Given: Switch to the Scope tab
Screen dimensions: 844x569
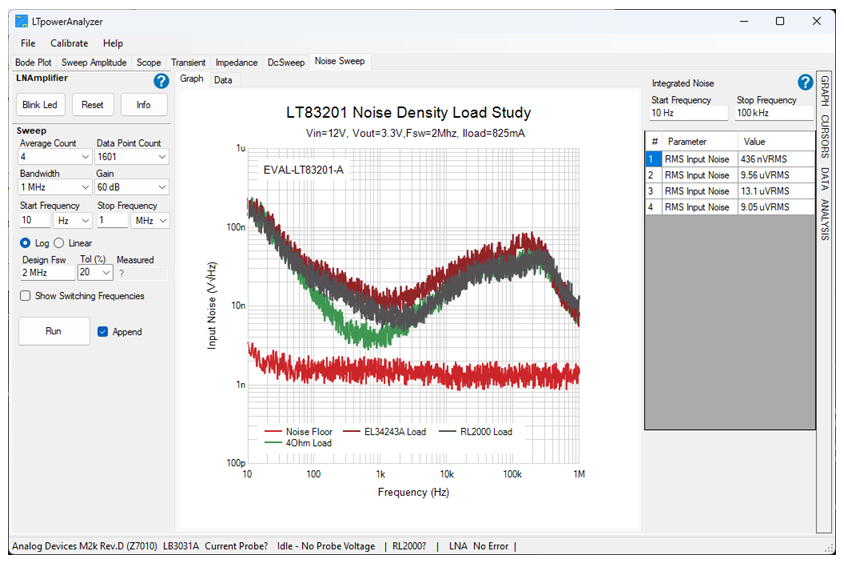Looking at the screenshot, I should [x=149, y=62].
